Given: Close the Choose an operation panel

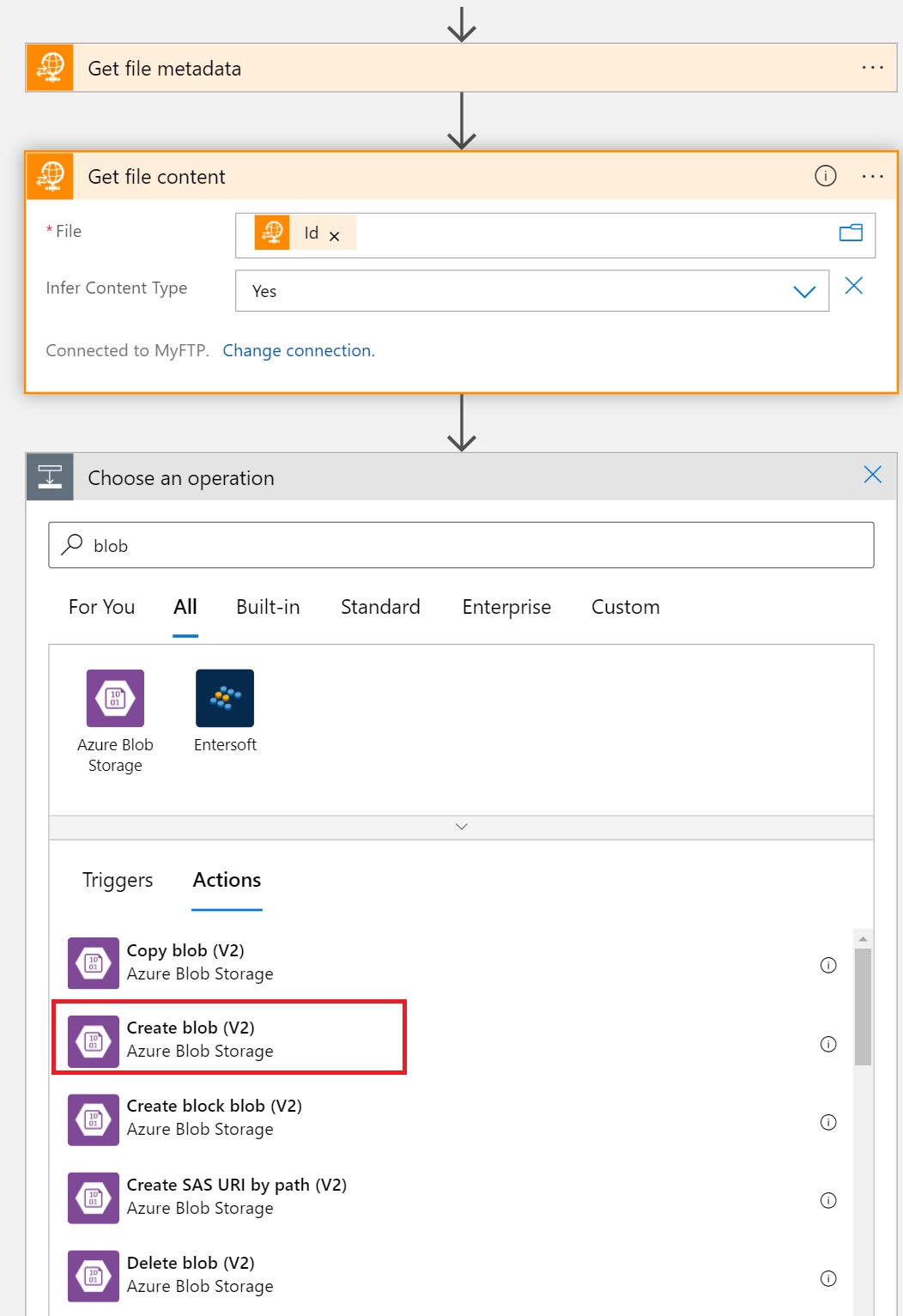Looking at the screenshot, I should (x=872, y=475).
